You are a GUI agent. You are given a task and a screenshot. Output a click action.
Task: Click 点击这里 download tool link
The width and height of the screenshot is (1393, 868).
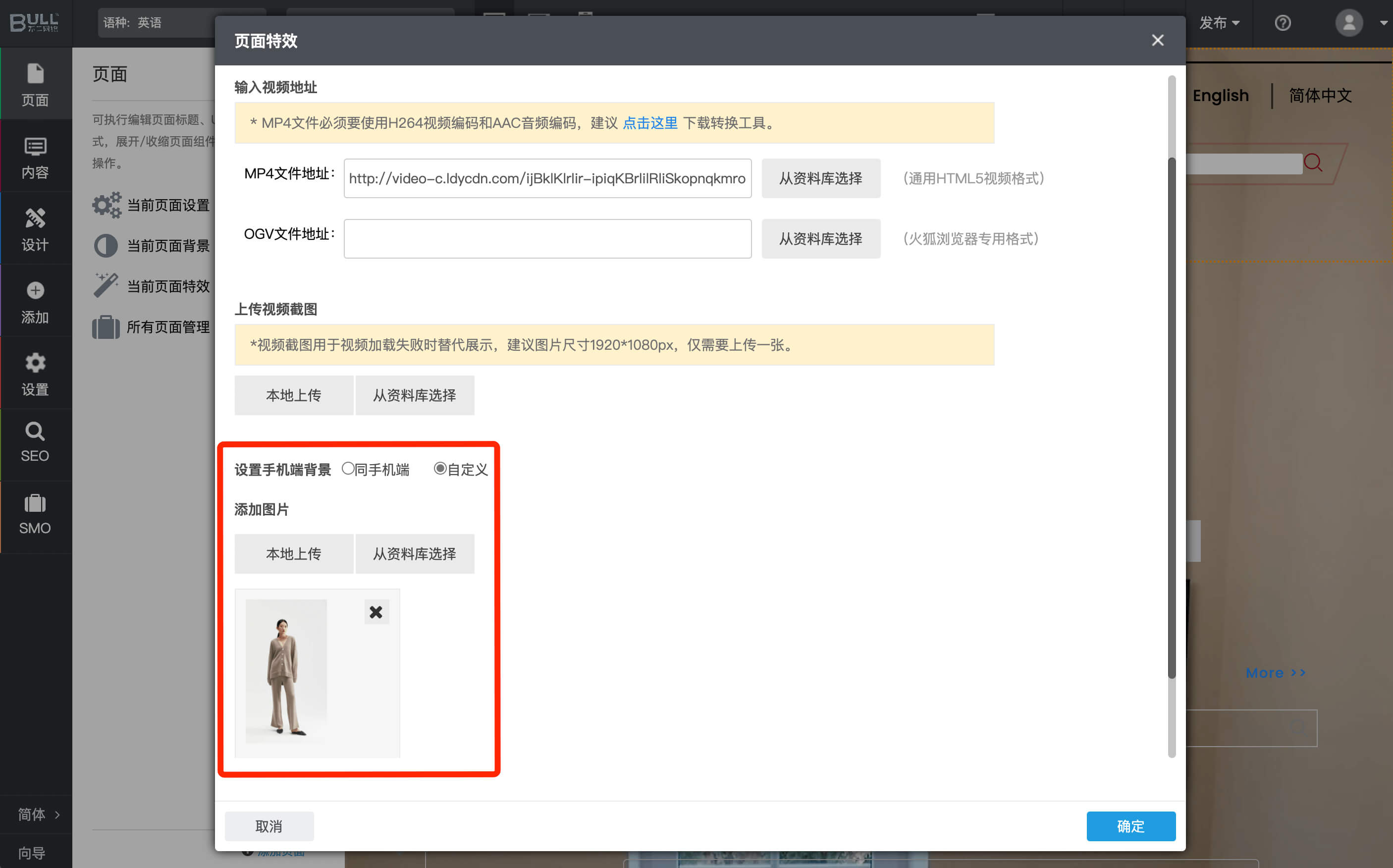pos(650,123)
